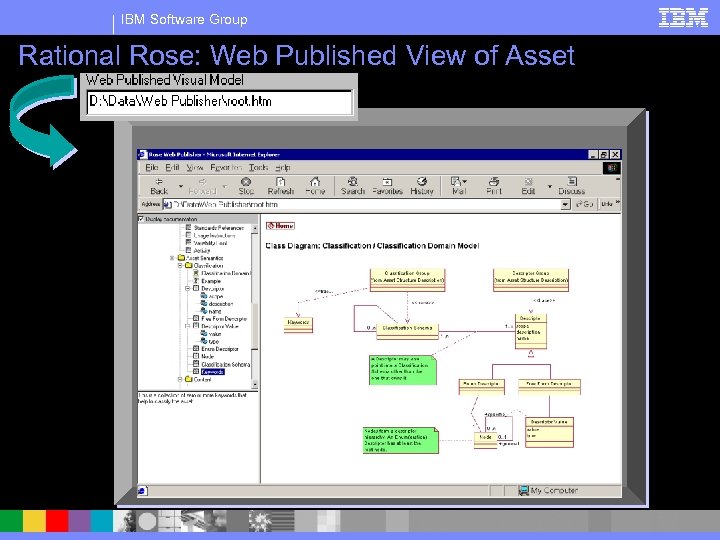Select Keywords item in the tree
The image size is (720, 540).
213,372
